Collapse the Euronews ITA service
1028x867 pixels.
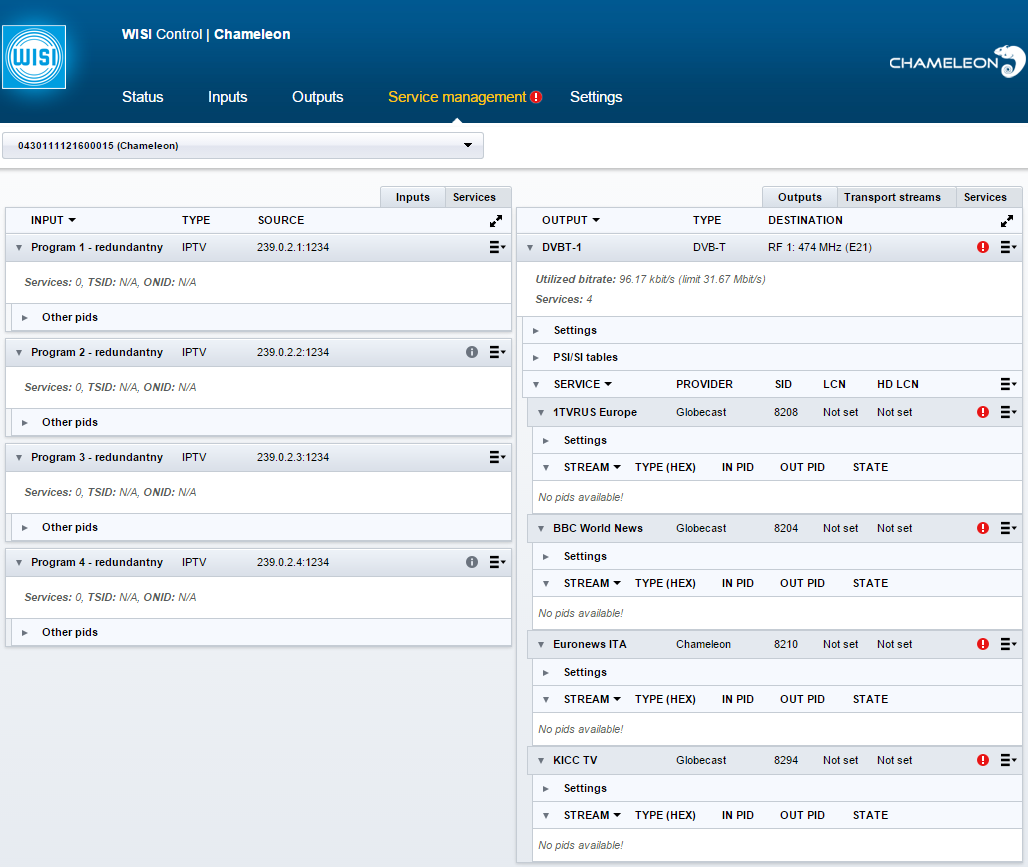click(x=541, y=645)
